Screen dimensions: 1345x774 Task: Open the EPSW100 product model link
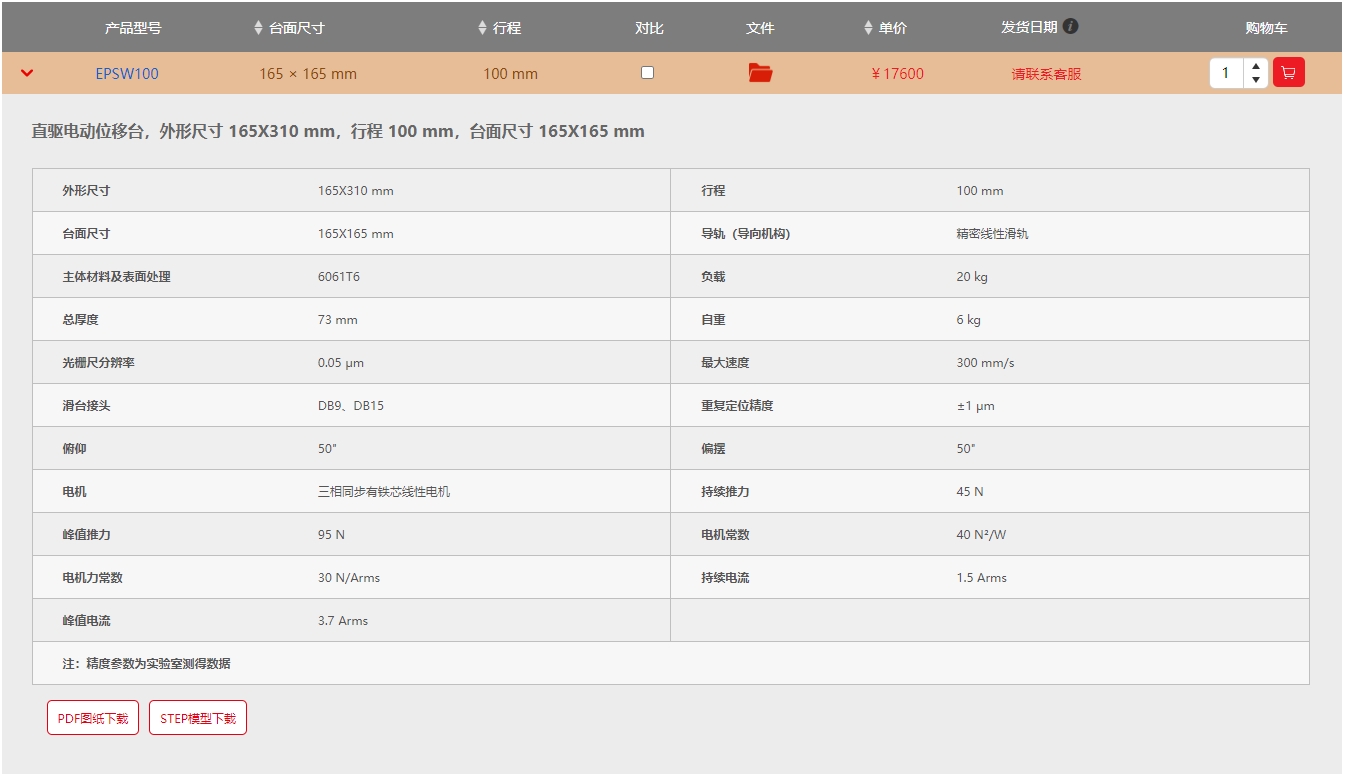(x=127, y=74)
